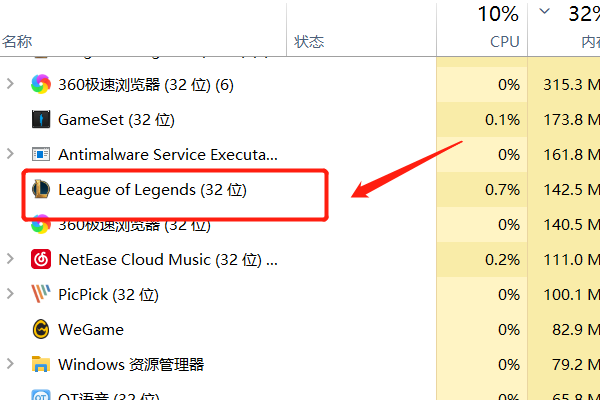Click the Windows 资源管理器 folder icon
This screenshot has height=400, width=600.
[41, 364]
